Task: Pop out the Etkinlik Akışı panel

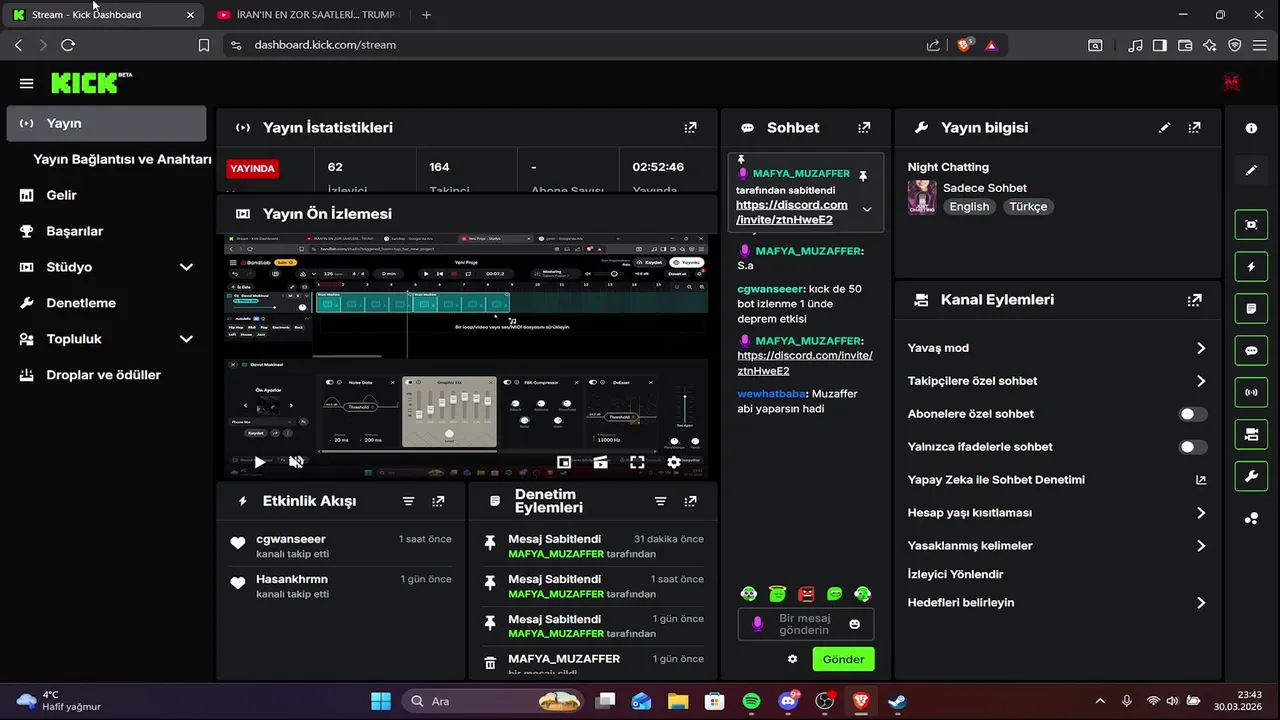Action: pyautogui.click(x=438, y=501)
